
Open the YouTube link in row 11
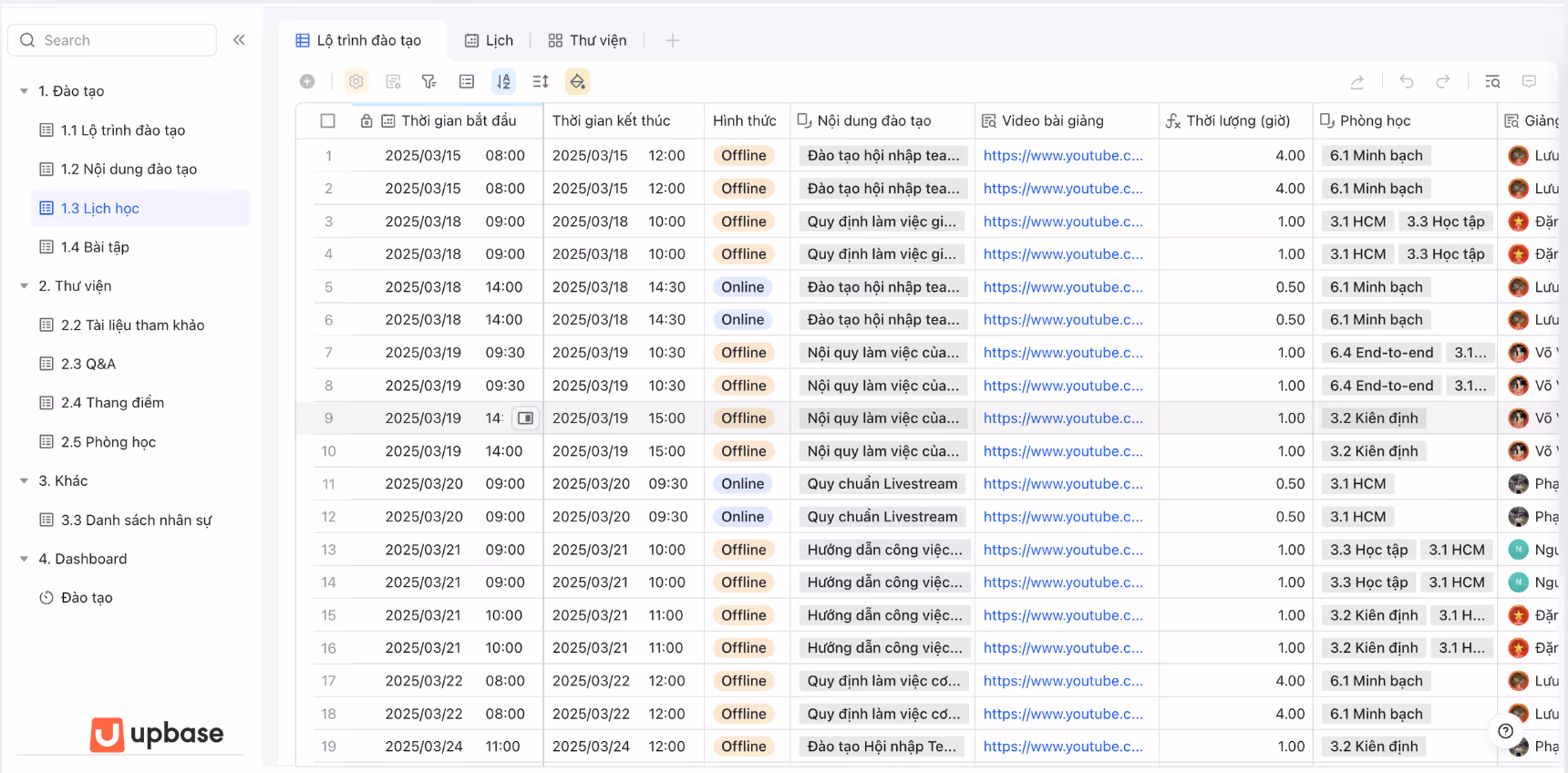coord(1063,484)
